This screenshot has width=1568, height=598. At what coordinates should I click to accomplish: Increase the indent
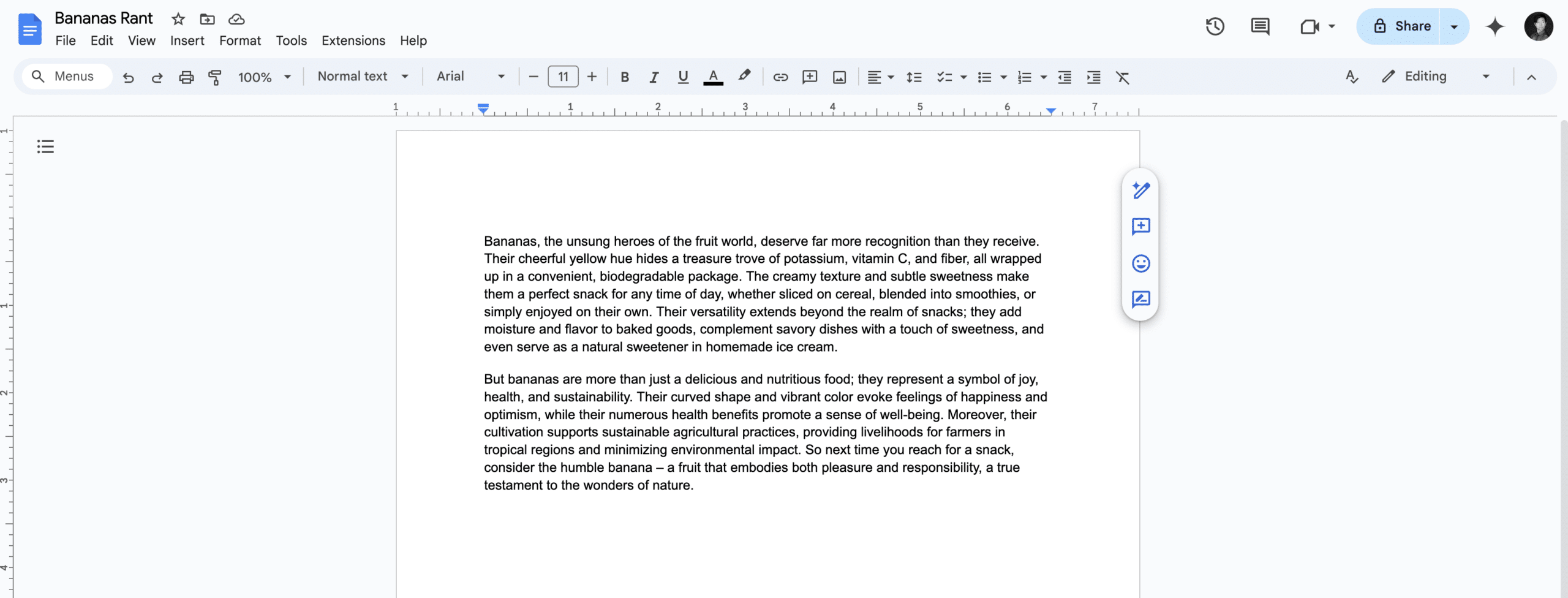click(1093, 77)
